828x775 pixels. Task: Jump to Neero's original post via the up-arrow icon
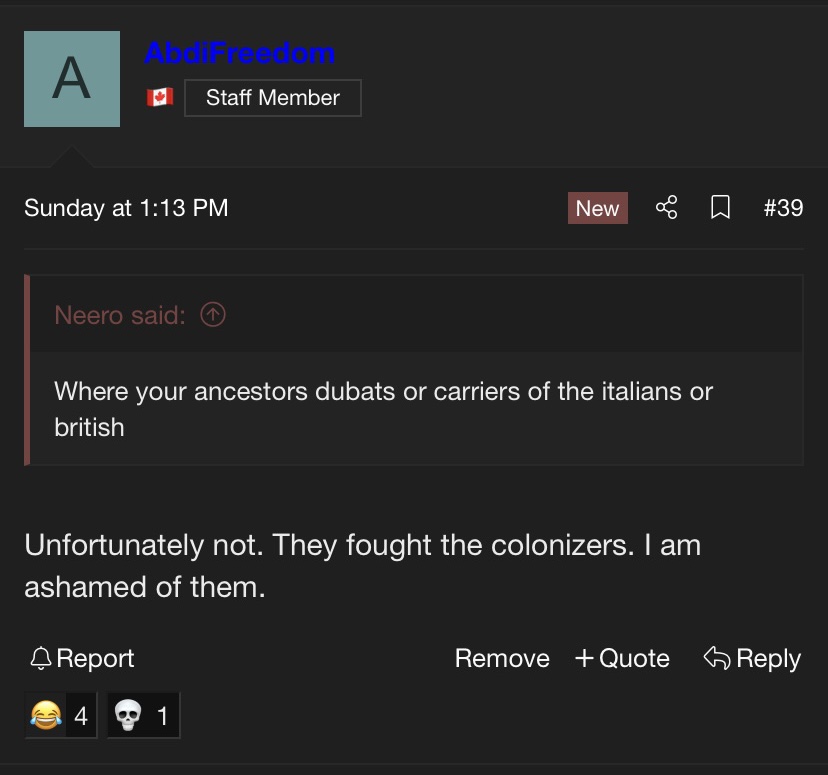213,315
